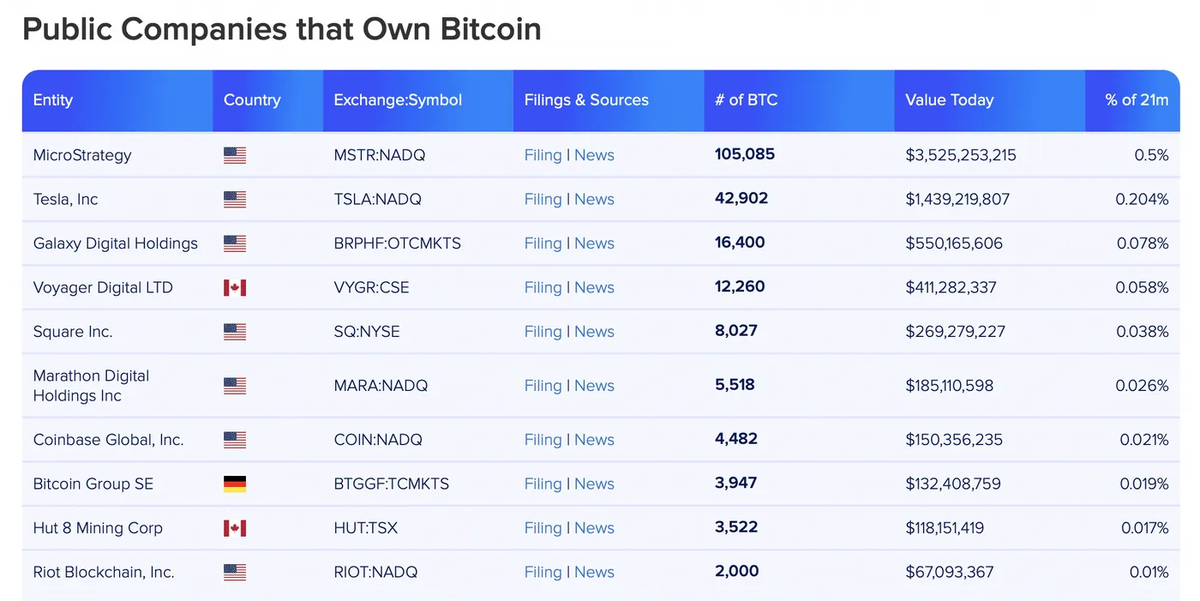The image size is (1200, 601).
Task: Open Tesla News link
Action: coord(594,199)
